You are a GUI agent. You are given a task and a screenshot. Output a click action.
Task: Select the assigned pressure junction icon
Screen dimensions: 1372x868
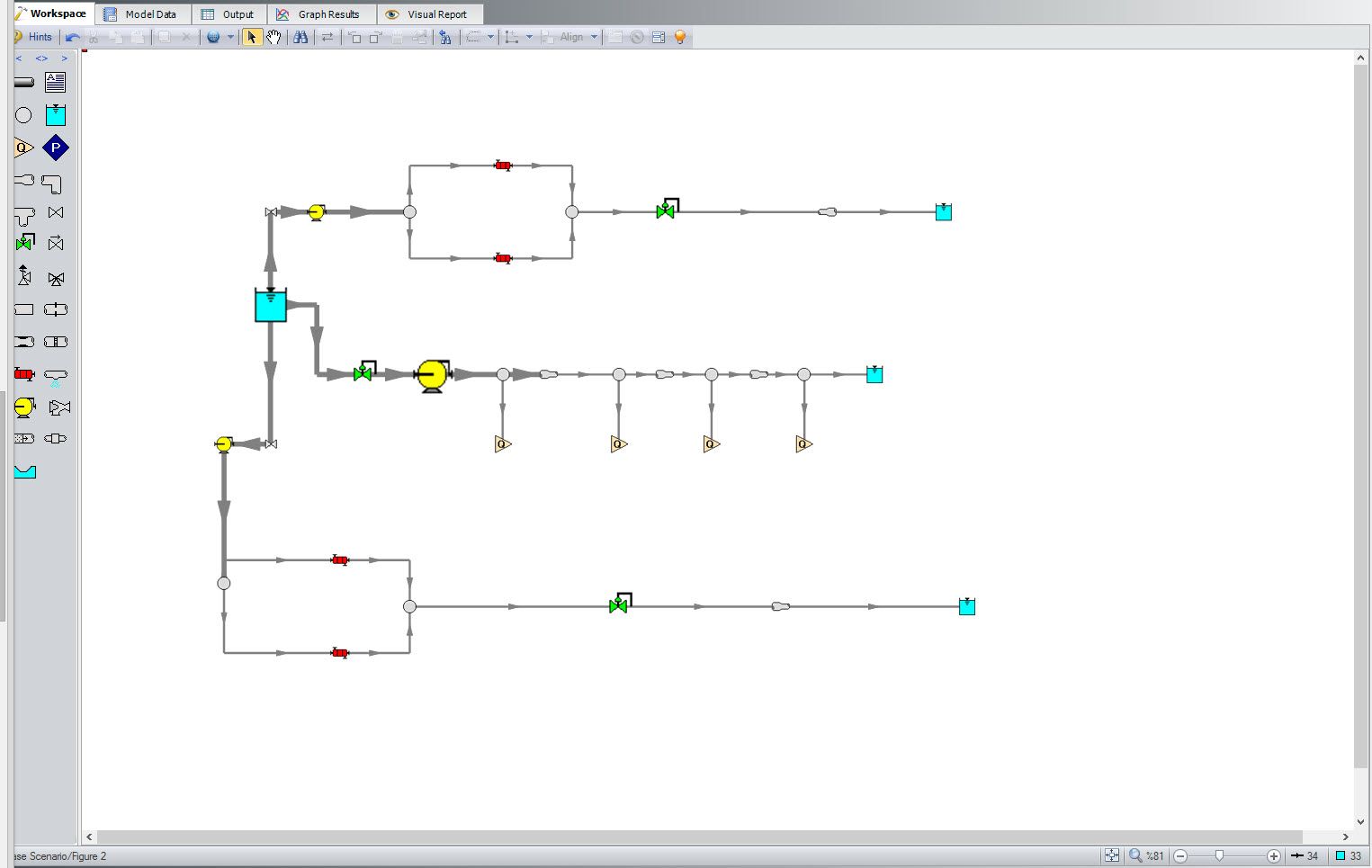point(56,148)
